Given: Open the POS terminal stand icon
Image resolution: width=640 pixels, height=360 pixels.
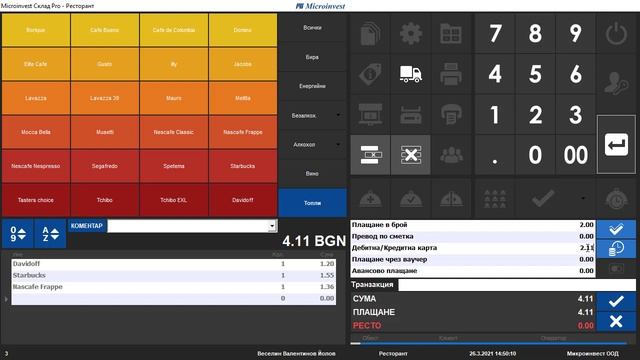Looking at the screenshot, I should click(370, 114).
